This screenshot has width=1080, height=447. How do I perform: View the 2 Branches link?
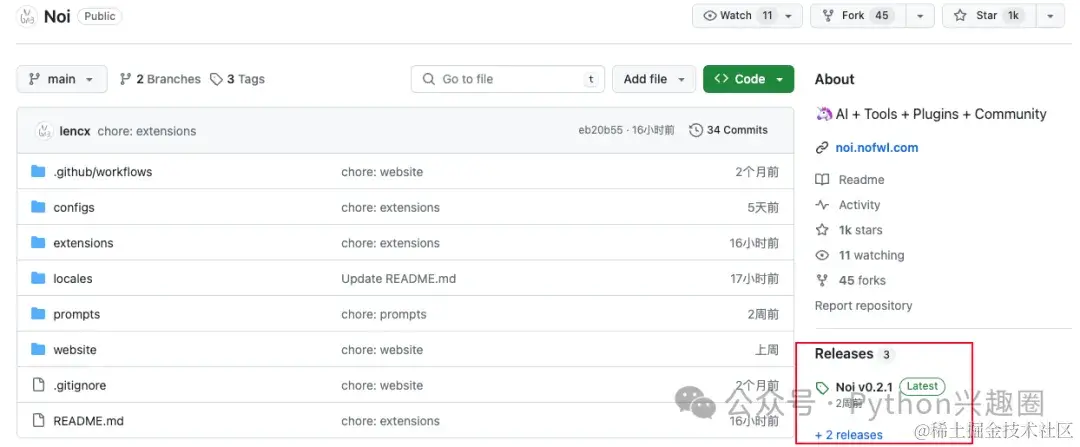[160, 79]
